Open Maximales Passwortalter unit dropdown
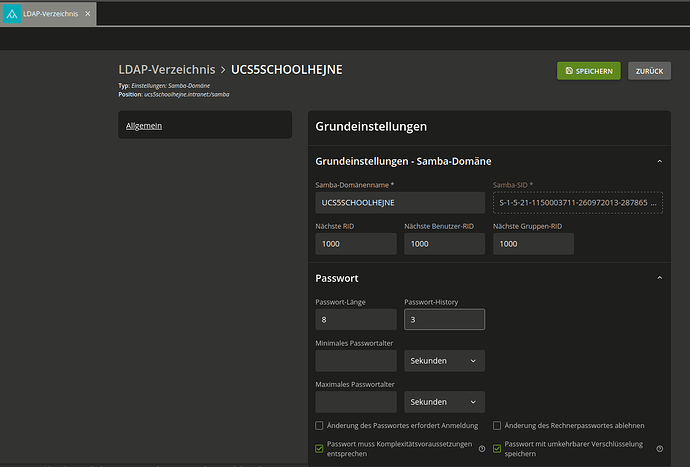This screenshot has height=467, width=690. pos(444,402)
